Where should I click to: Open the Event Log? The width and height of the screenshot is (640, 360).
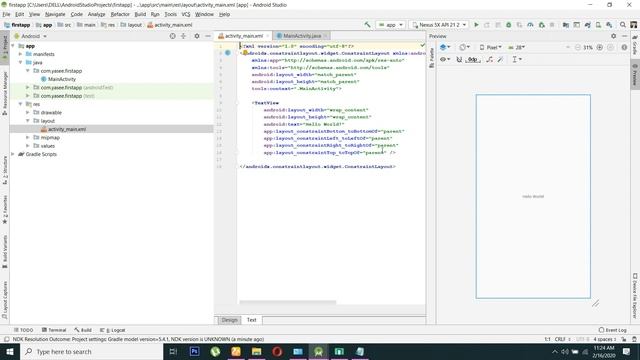[x=612, y=330]
